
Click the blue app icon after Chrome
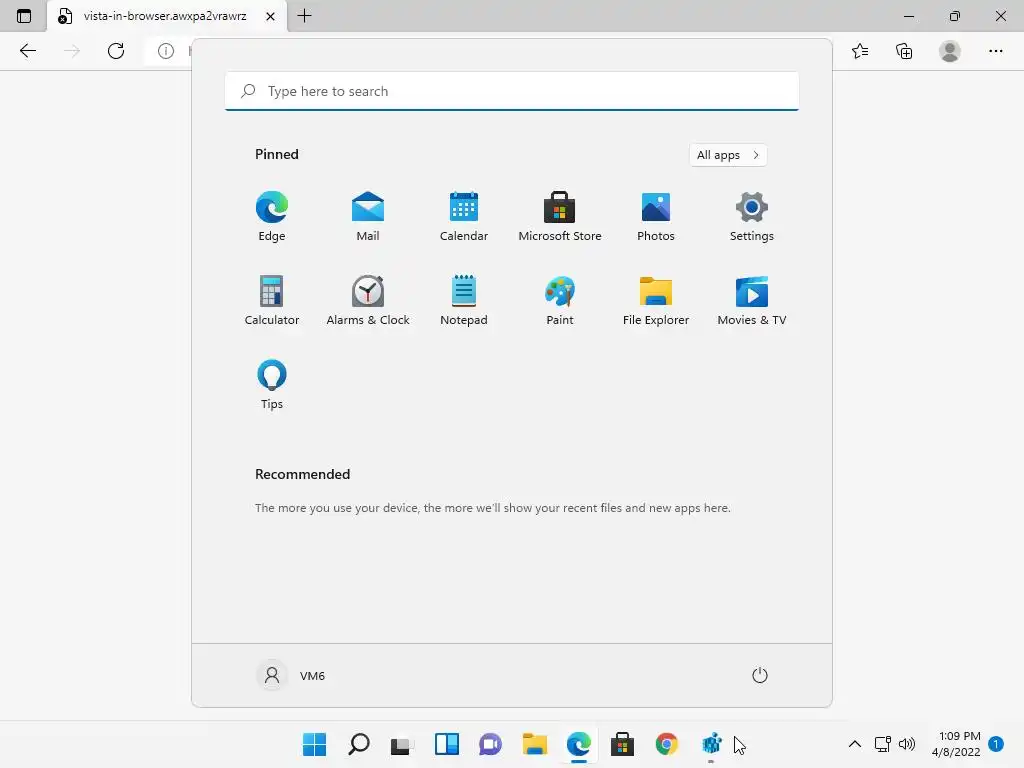(711, 744)
